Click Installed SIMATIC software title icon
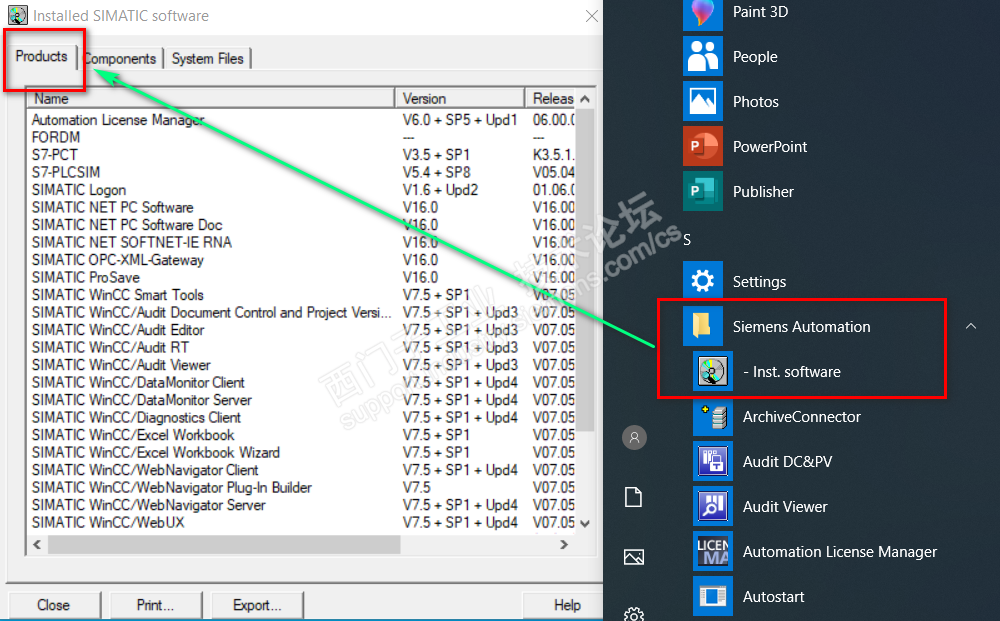Screen dimensions: 1000x621 coord(18,15)
